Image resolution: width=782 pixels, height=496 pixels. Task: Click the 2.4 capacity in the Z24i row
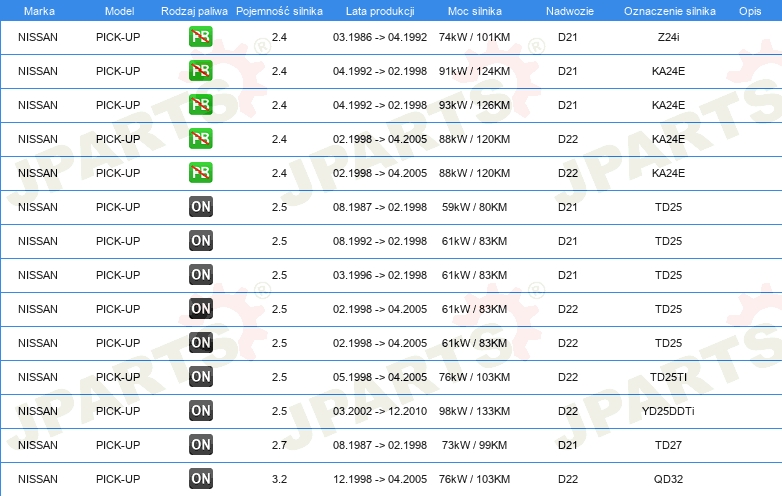[279, 37]
